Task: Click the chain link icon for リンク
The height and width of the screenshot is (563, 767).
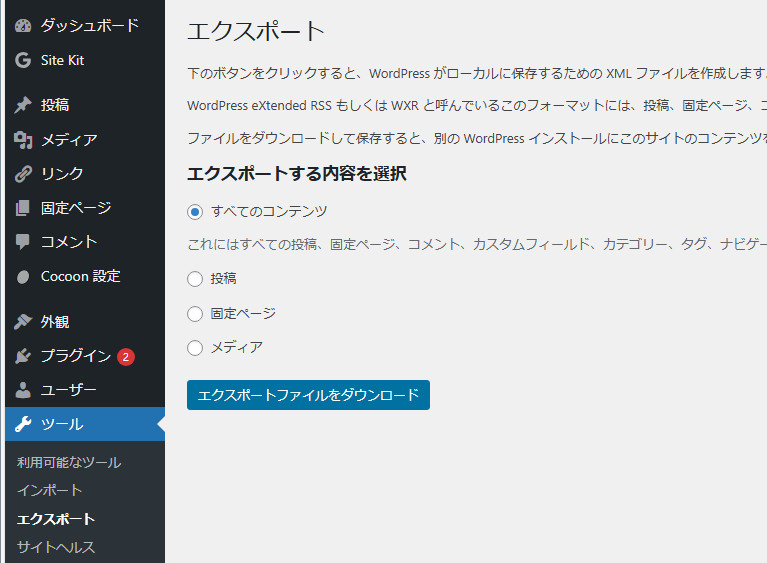Action: coord(23,174)
